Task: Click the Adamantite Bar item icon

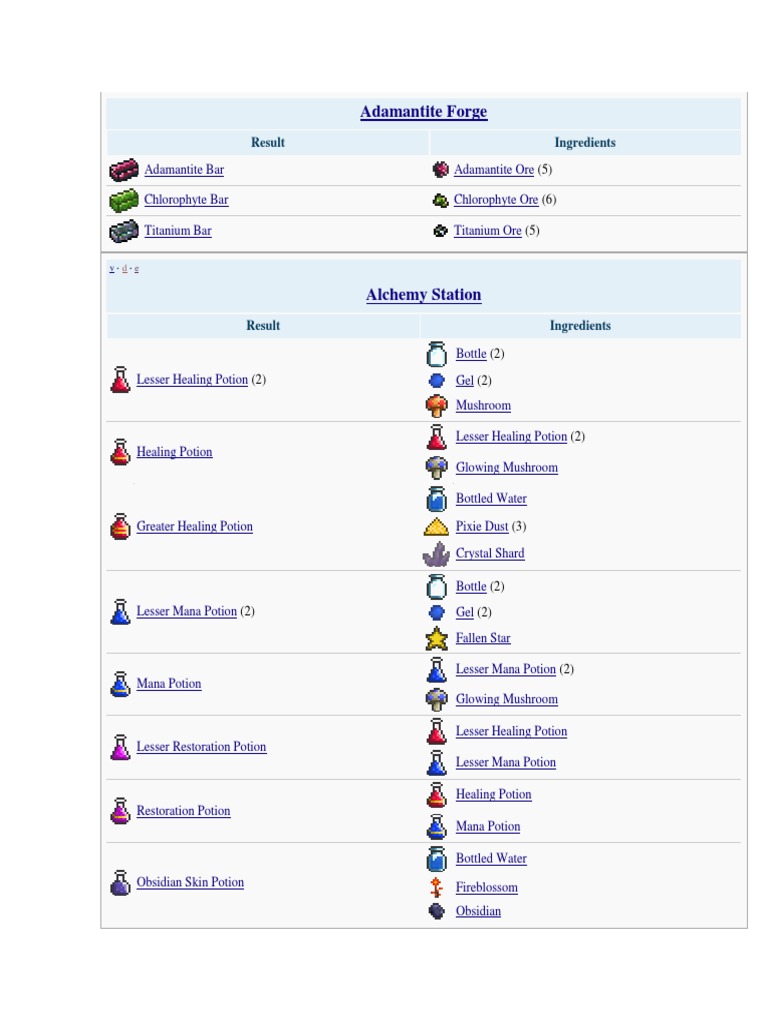Action: click(123, 170)
